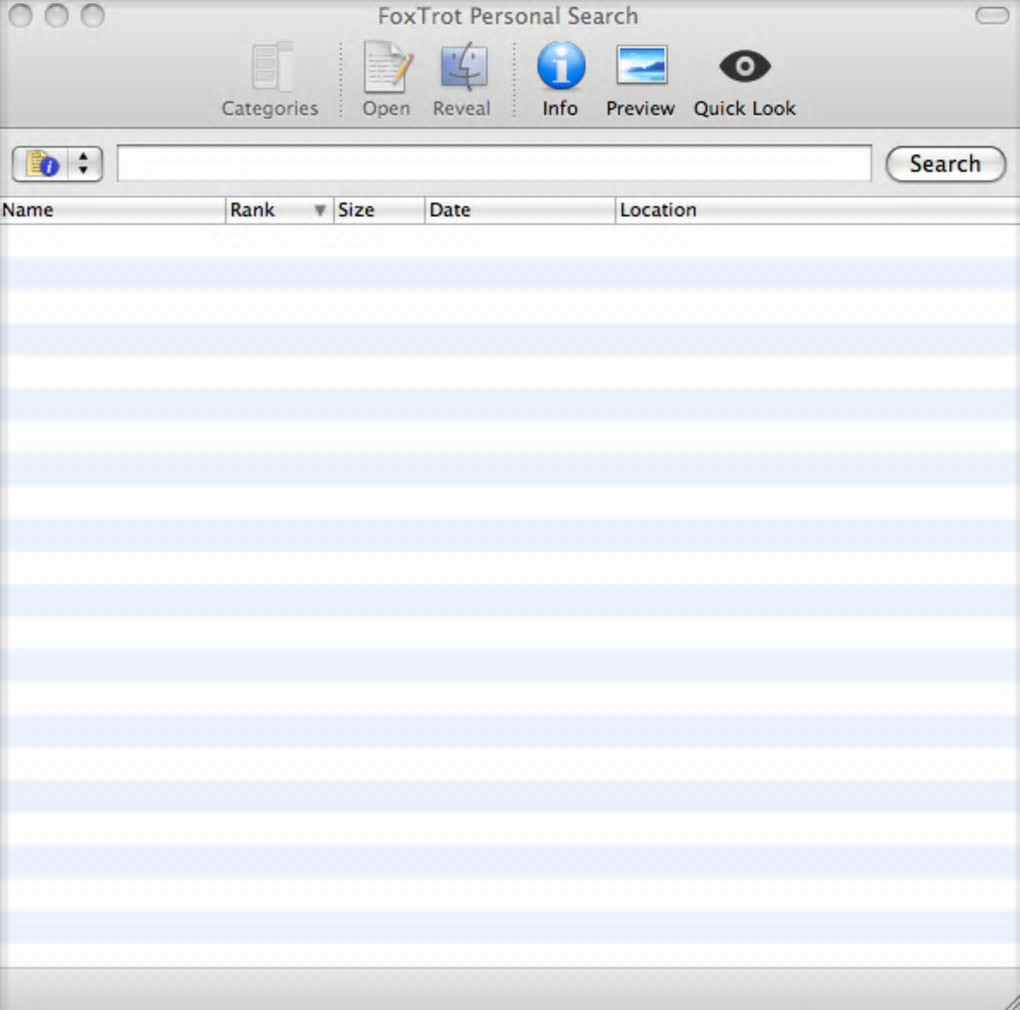Click the Search button
The height and width of the screenshot is (1010, 1020).
pos(945,164)
